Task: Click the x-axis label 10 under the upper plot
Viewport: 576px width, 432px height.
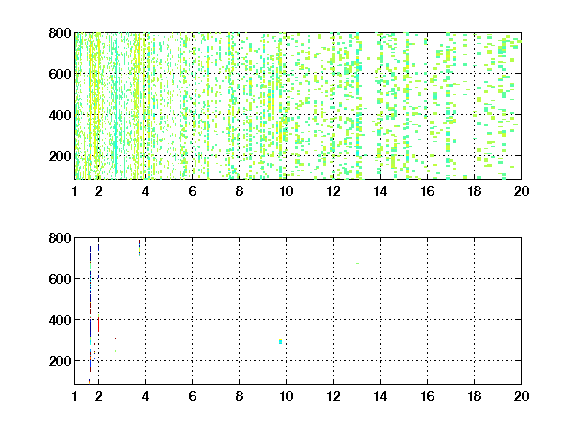Action: [x=286, y=191]
